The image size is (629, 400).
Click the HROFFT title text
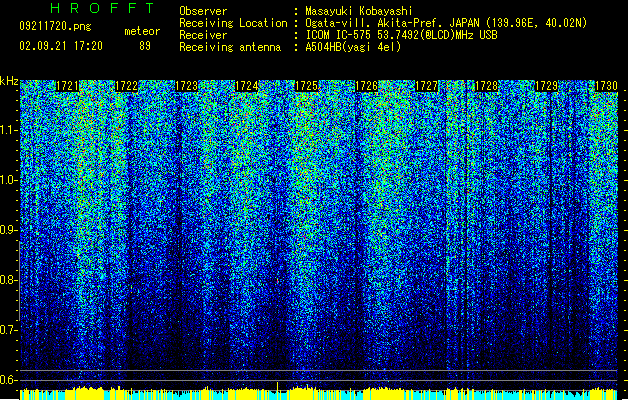coord(103,8)
